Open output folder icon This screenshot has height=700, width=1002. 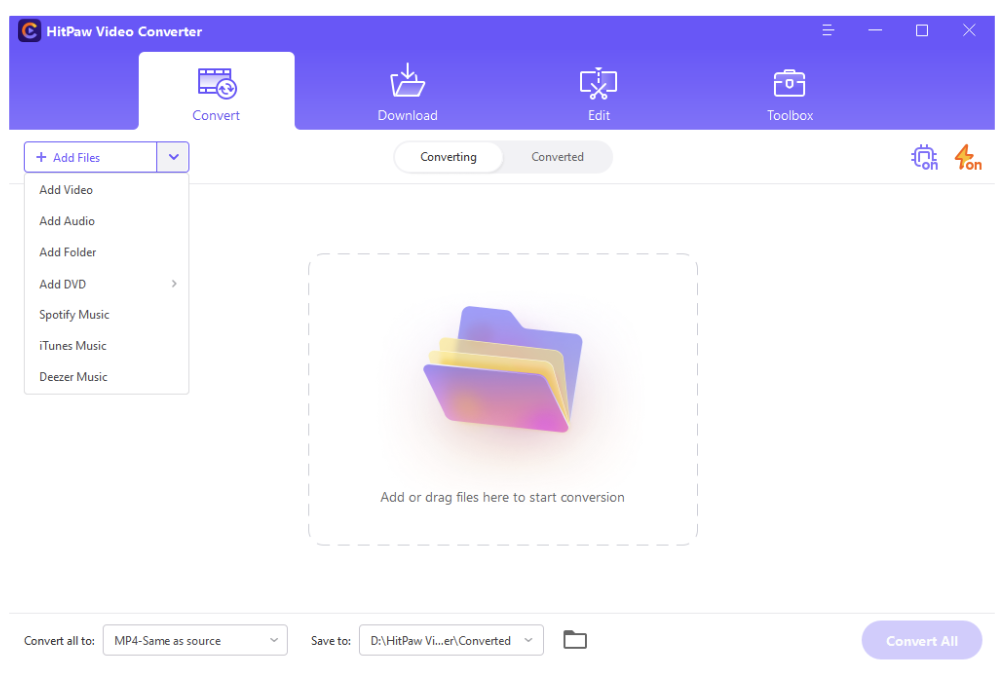(575, 640)
